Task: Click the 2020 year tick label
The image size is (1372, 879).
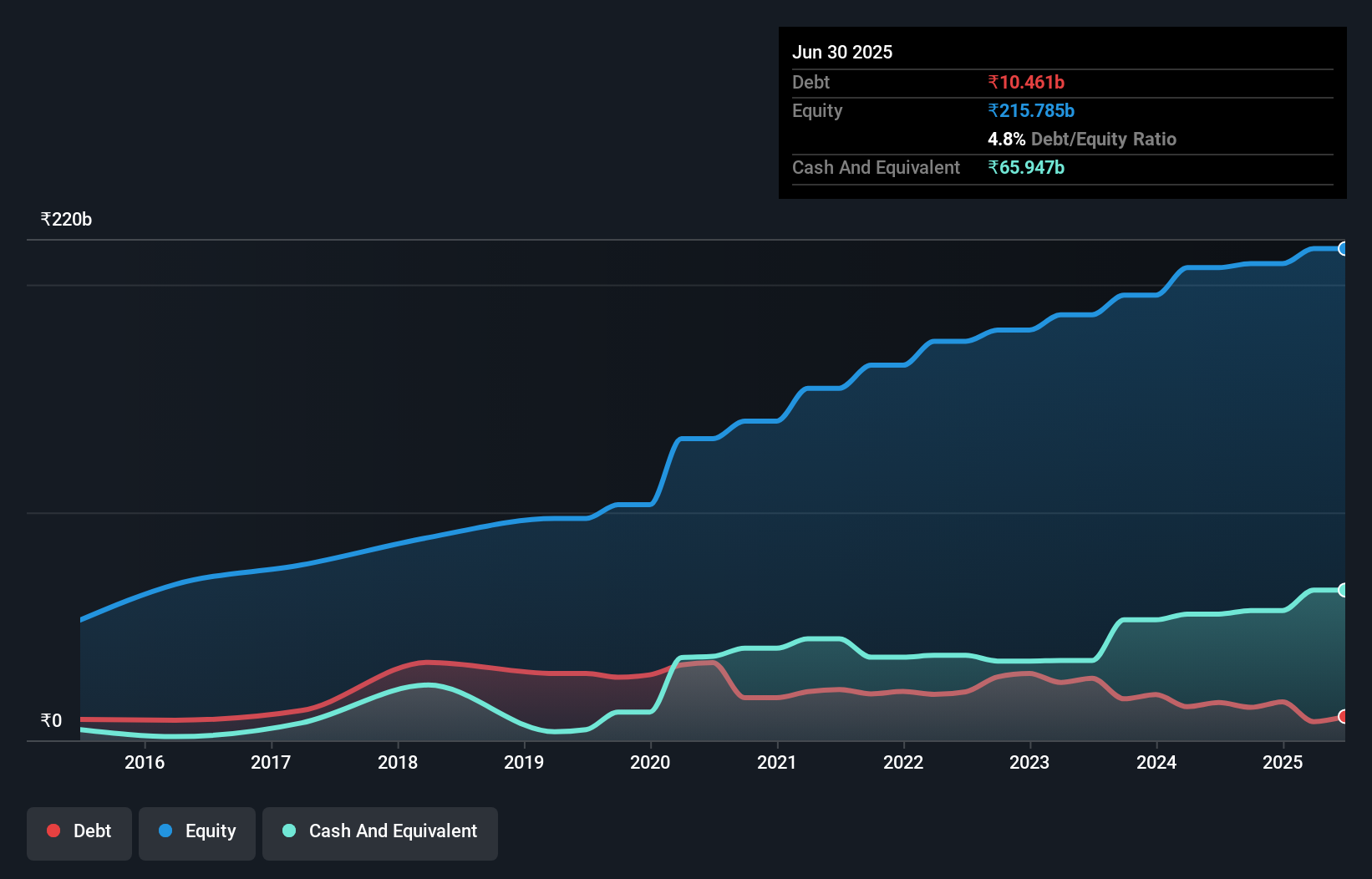Action: click(650, 762)
